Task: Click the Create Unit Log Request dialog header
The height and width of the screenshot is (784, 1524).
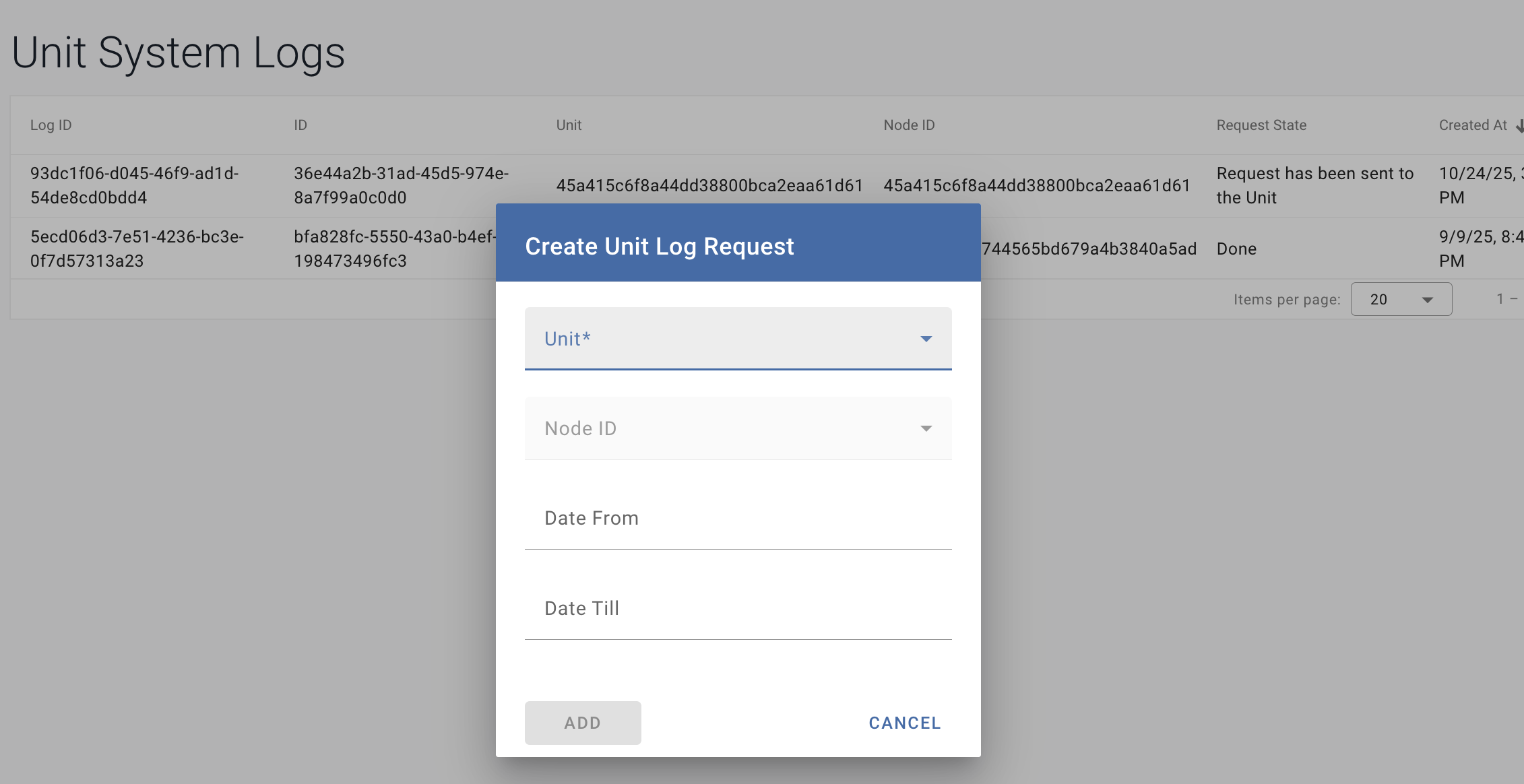Action: click(x=659, y=246)
